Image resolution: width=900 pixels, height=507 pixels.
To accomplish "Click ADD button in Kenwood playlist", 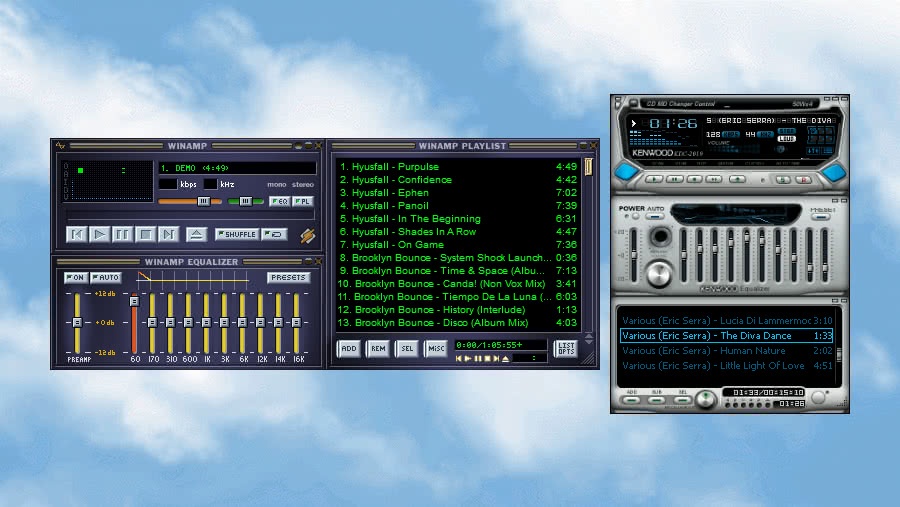I will (x=631, y=400).
